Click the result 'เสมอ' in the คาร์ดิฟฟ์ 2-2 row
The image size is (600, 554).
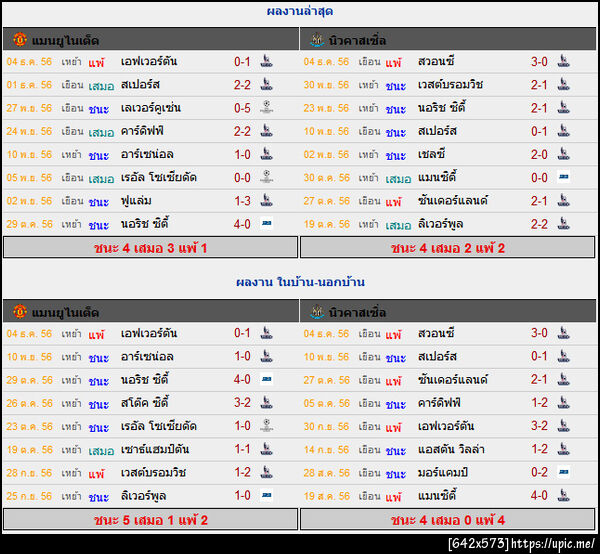[101, 132]
